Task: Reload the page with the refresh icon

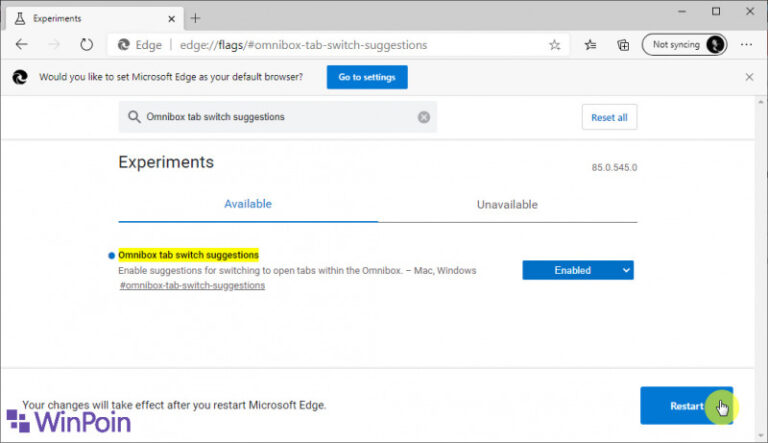Action: pos(86,45)
